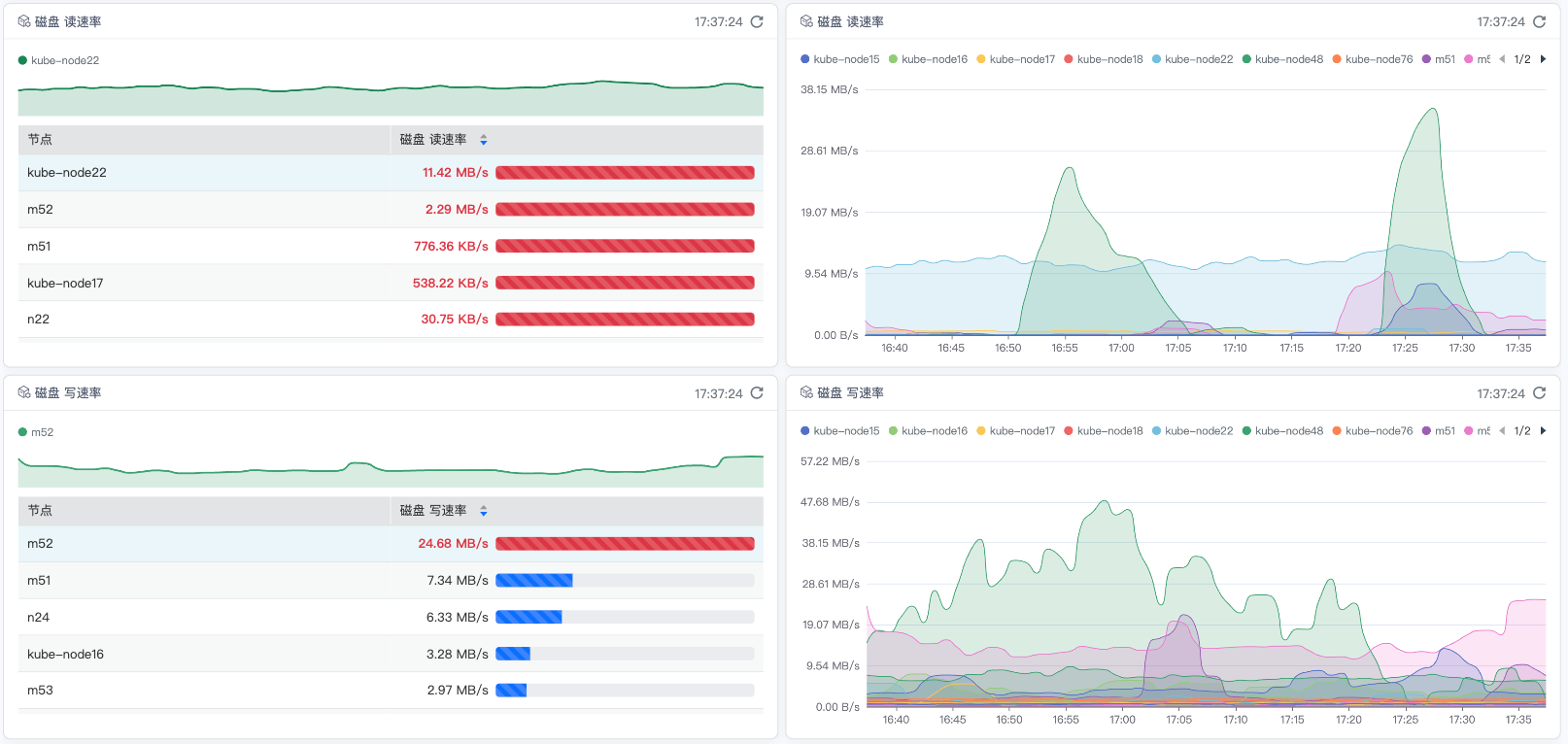
Task: Sort table by 磁盘 写速率 column
Action: click(x=483, y=511)
